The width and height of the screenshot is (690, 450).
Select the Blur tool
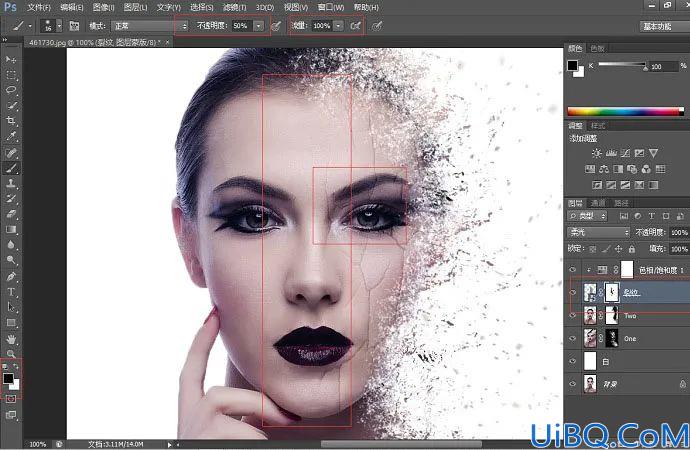(11, 245)
